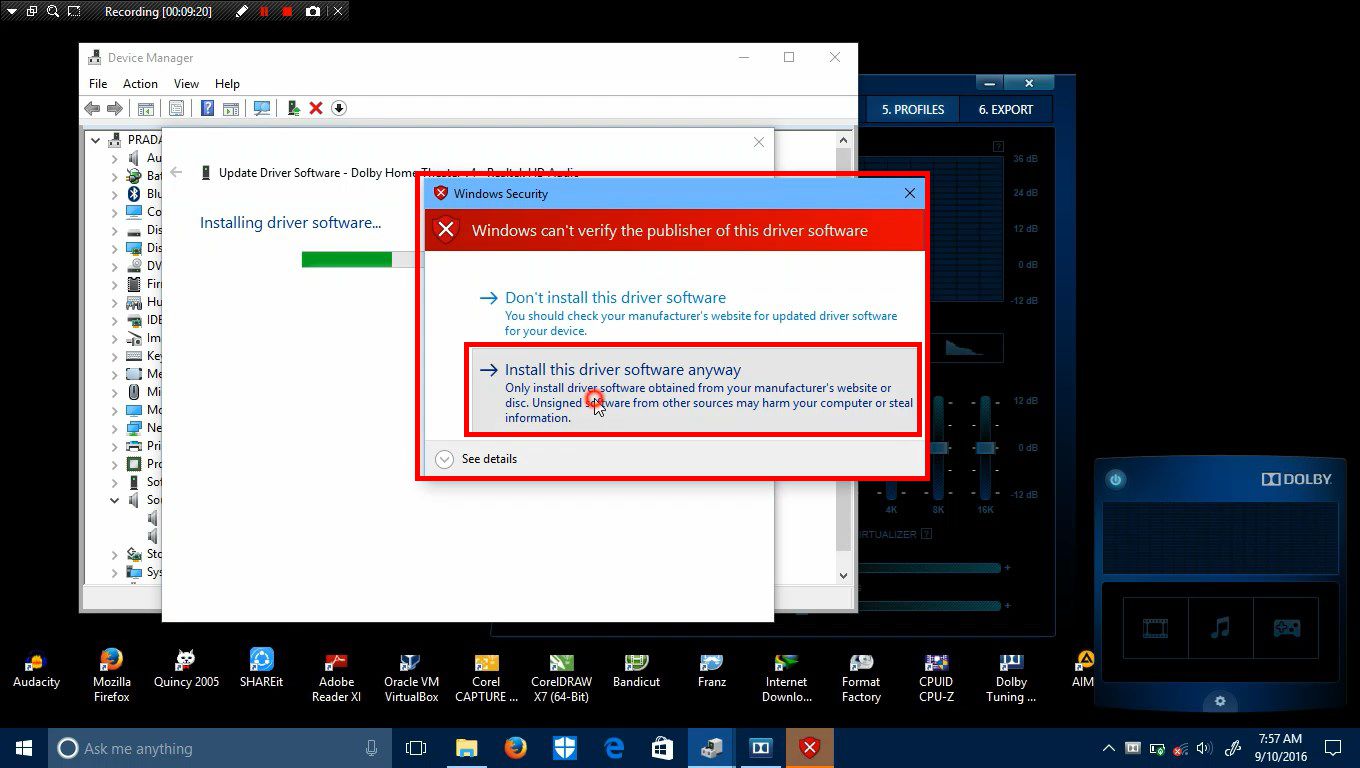This screenshot has width=1360, height=768.
Task: Select Dolby Music profile icon
Action: [x=1220, y=628]
